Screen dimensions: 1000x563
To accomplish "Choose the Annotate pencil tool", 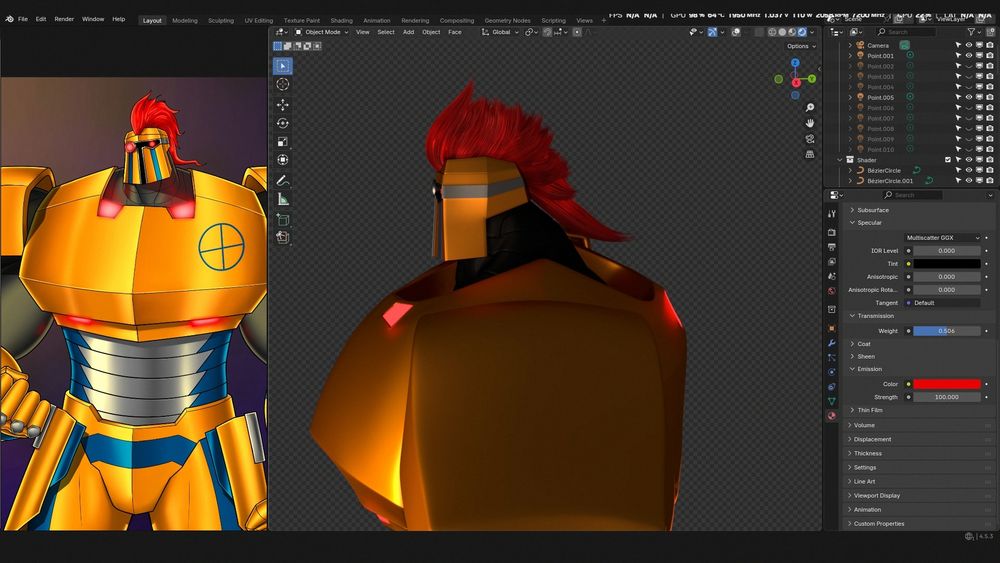I will (283, 181).
